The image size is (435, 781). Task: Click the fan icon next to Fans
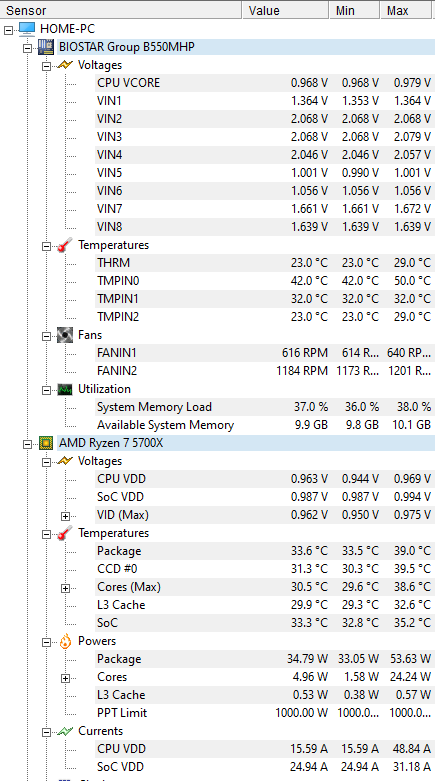[65, 335]
